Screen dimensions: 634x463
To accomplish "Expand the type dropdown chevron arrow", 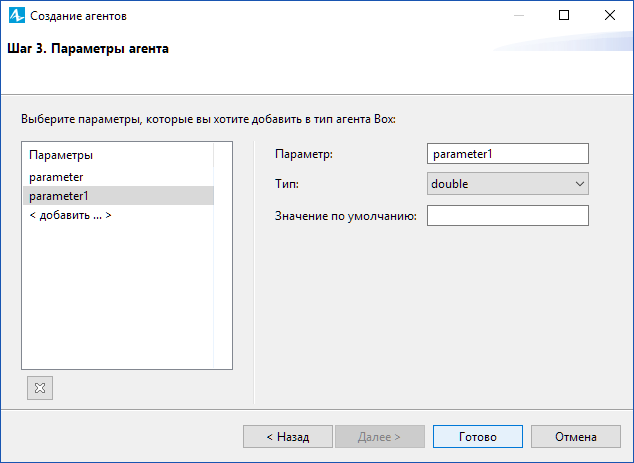I will tap(579, 184).
